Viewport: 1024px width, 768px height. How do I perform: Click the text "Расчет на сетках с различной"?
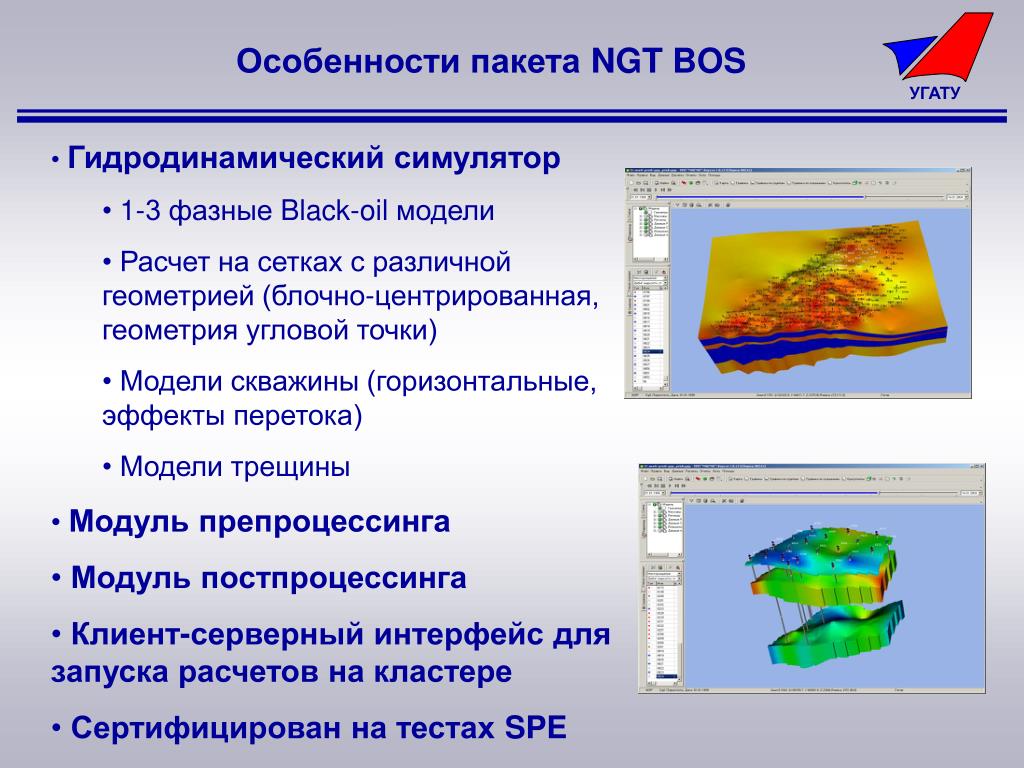[315, 262]
